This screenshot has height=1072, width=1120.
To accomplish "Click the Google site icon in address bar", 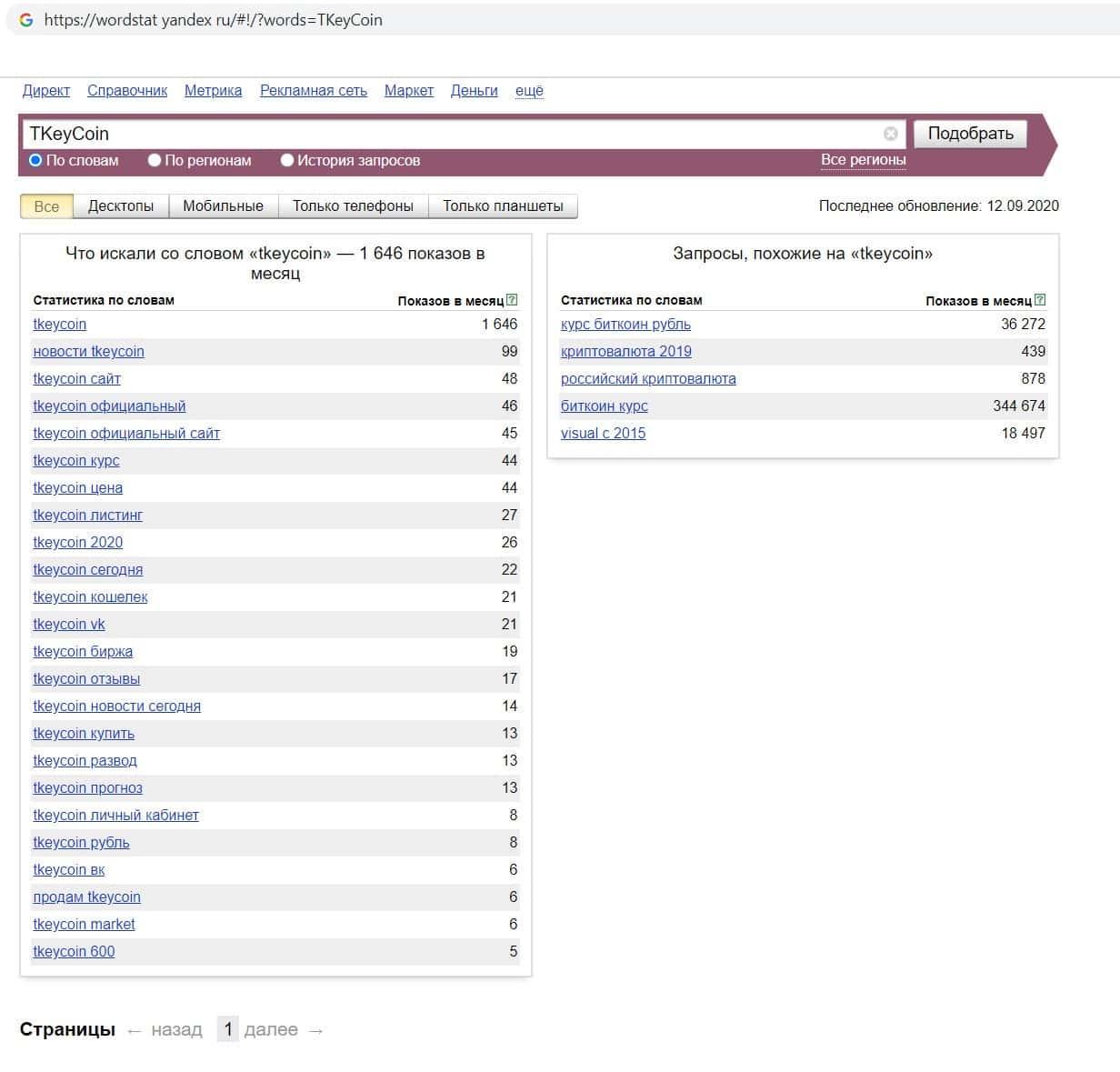I will [26, 20].
